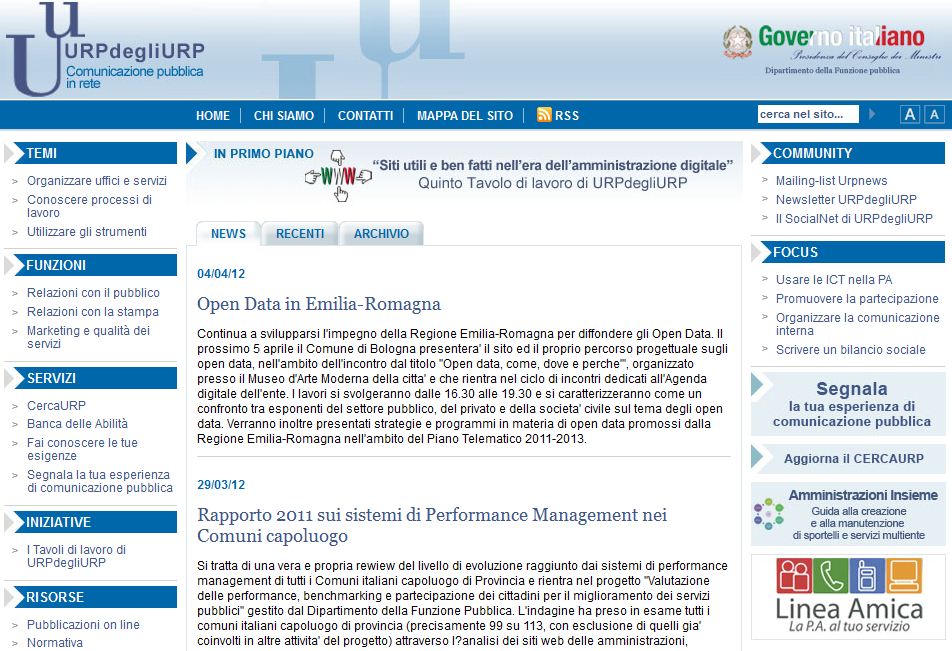This screenshot has height=651, width=952.
Task: Click the 'Segnala la tua esperienza' banner button
Action: (x=848, y=404)
